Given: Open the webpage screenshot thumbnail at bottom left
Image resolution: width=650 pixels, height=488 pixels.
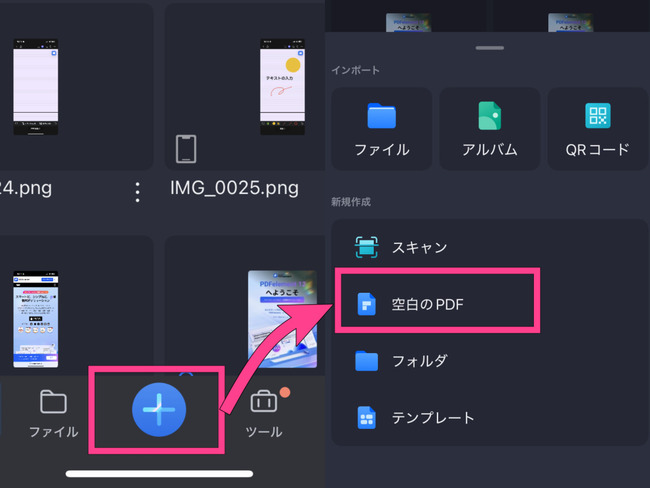Looking at the screenshot, I should (x=36, y=319).
